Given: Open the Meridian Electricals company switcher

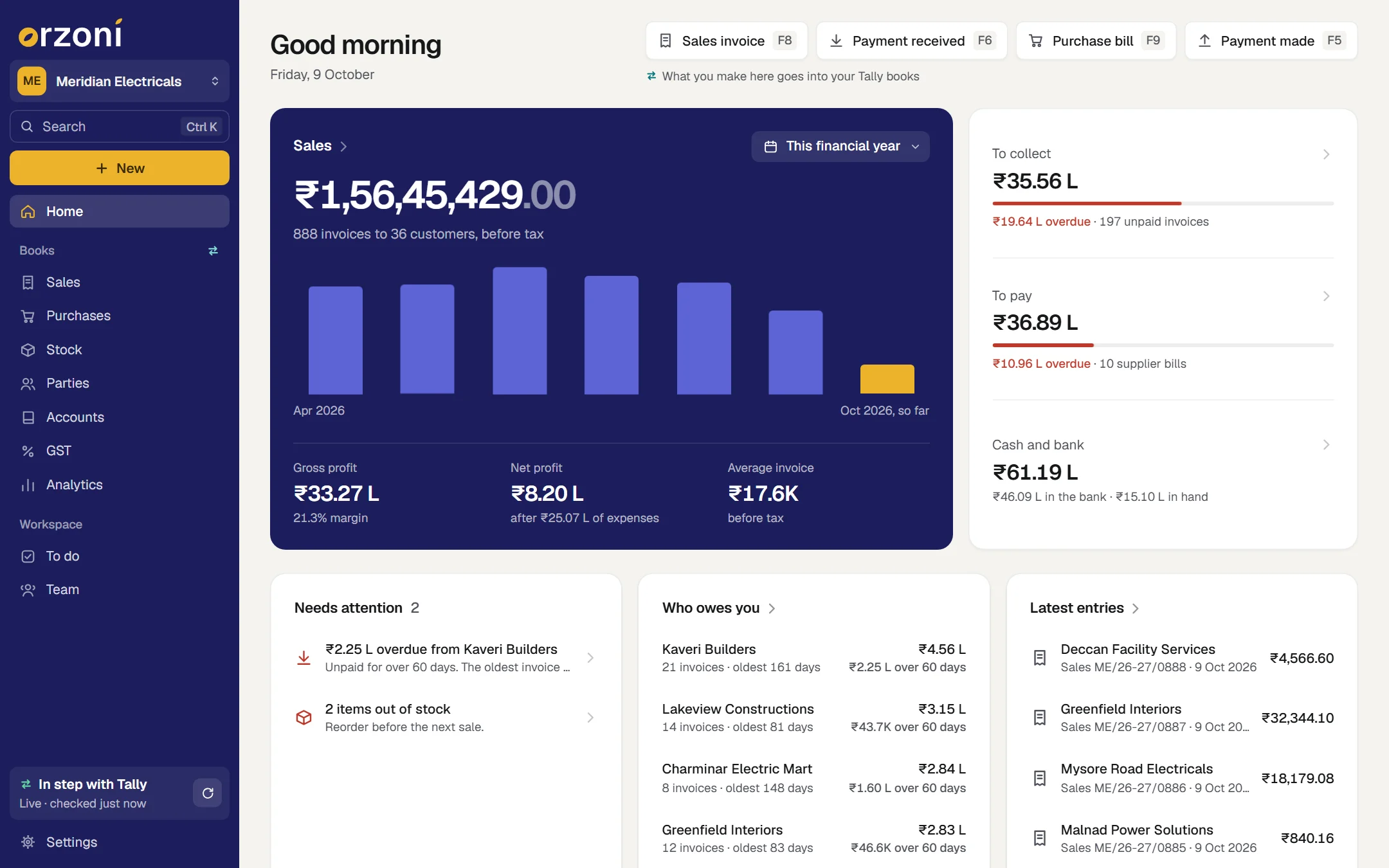Looking at the screenshot, I should pyautogui.click(x=120, y=81).
